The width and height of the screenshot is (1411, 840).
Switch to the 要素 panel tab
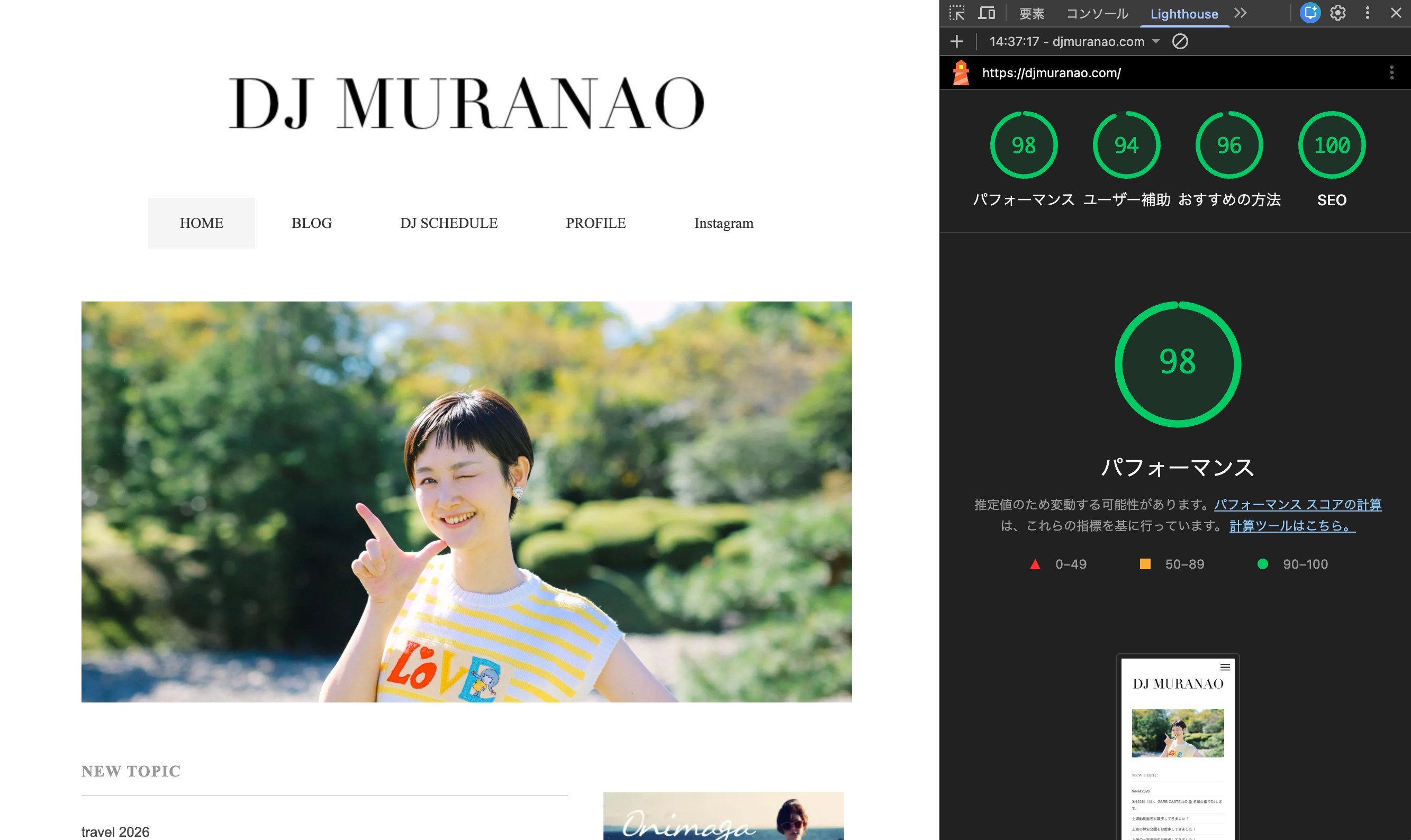point(1032,13)
